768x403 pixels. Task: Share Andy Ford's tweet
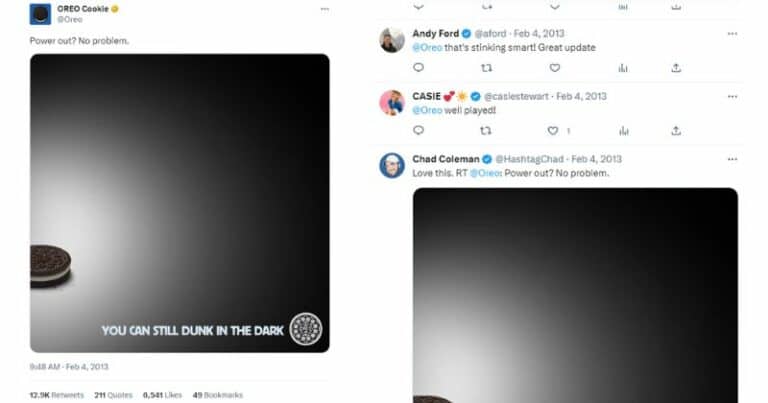click(676, 68)
